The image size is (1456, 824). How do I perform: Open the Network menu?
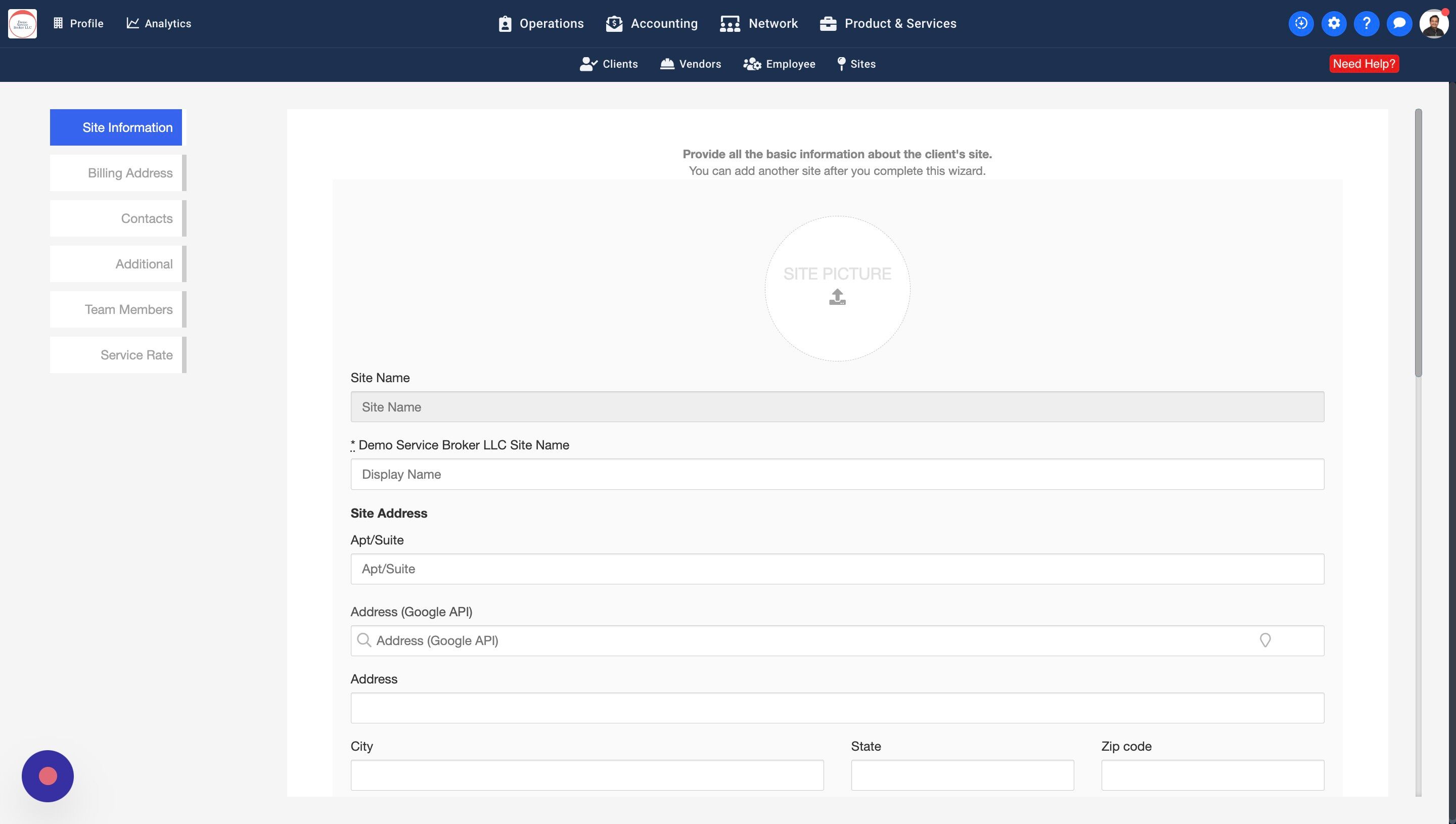pos(758,24)
